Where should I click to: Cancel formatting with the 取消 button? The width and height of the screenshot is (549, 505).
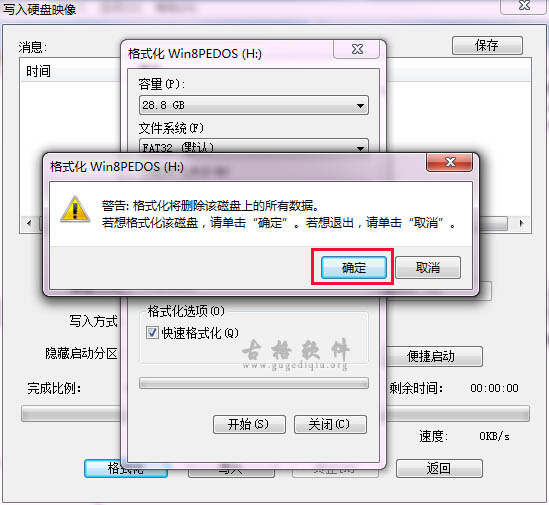(x=428, y=268)
